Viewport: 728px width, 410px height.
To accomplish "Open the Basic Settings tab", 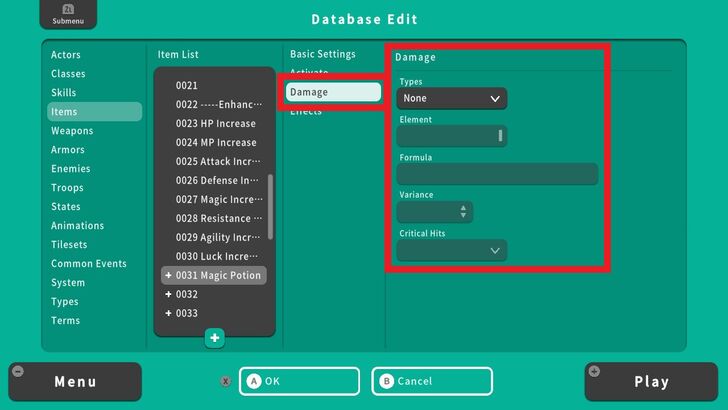I will (x=322, y=54).
